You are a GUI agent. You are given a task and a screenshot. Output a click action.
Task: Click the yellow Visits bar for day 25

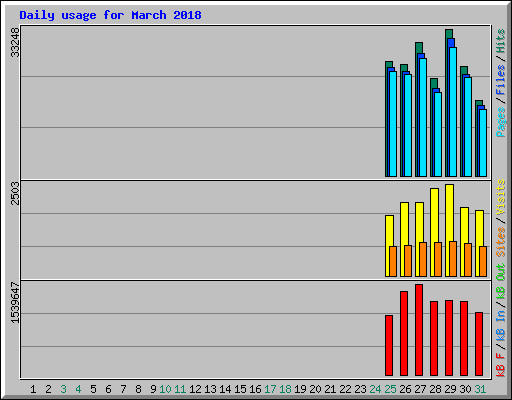[388, 246]
